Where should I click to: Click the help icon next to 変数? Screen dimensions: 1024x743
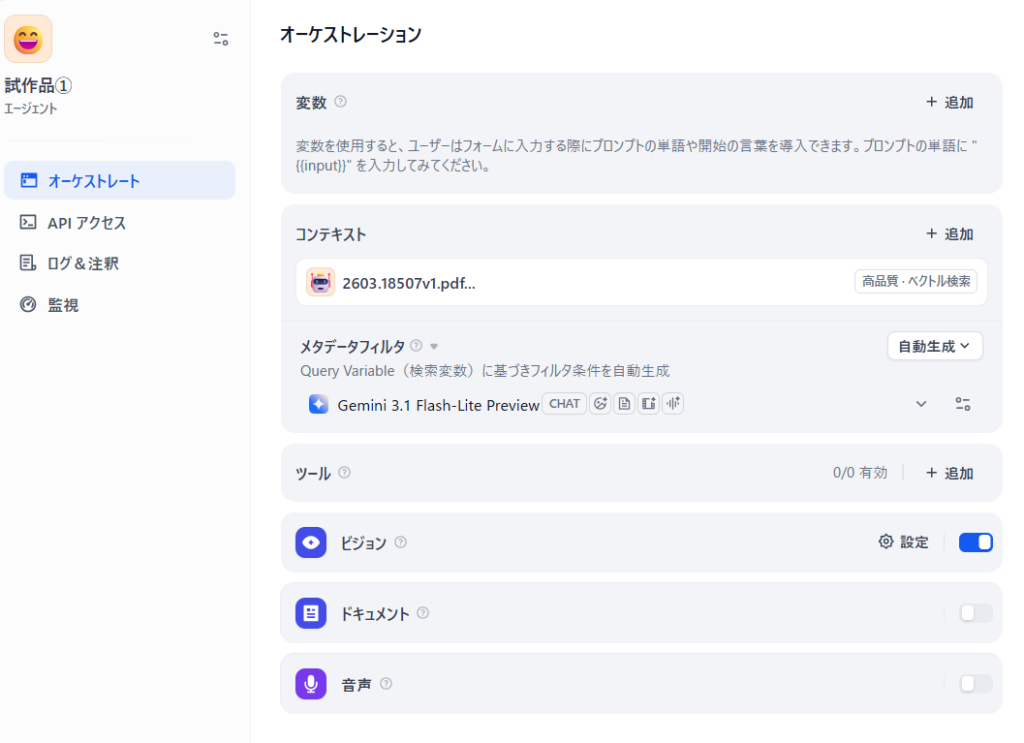pyautogui.click(x=340, y=102)
